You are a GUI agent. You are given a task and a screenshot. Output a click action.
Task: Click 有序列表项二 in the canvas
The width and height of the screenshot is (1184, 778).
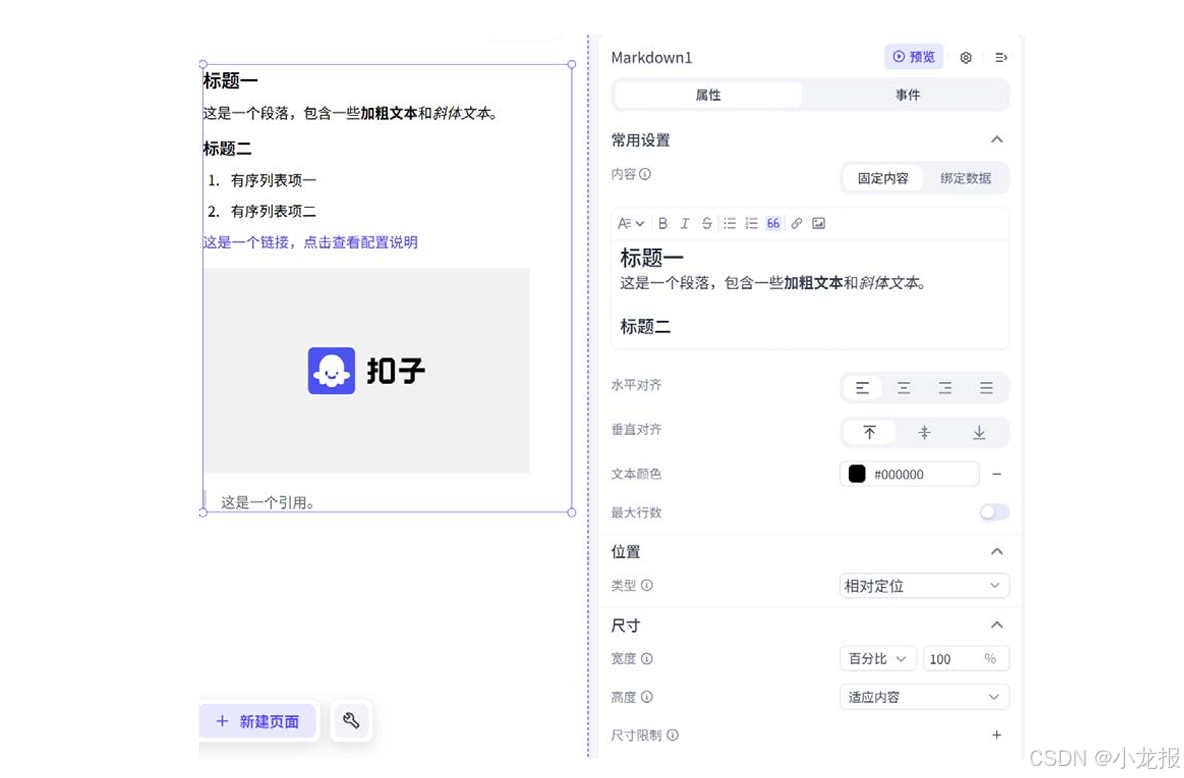click(x=273, y=211)
